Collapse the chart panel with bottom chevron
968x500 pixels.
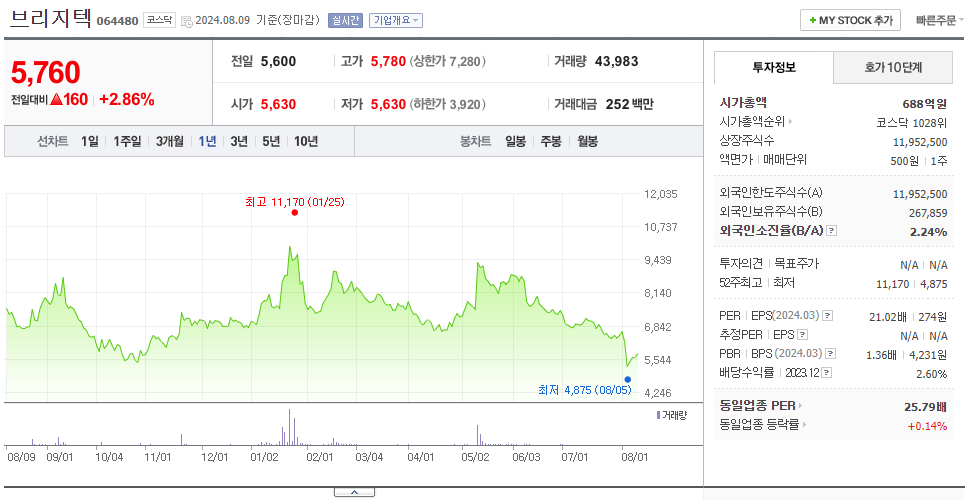coord(354,493)
